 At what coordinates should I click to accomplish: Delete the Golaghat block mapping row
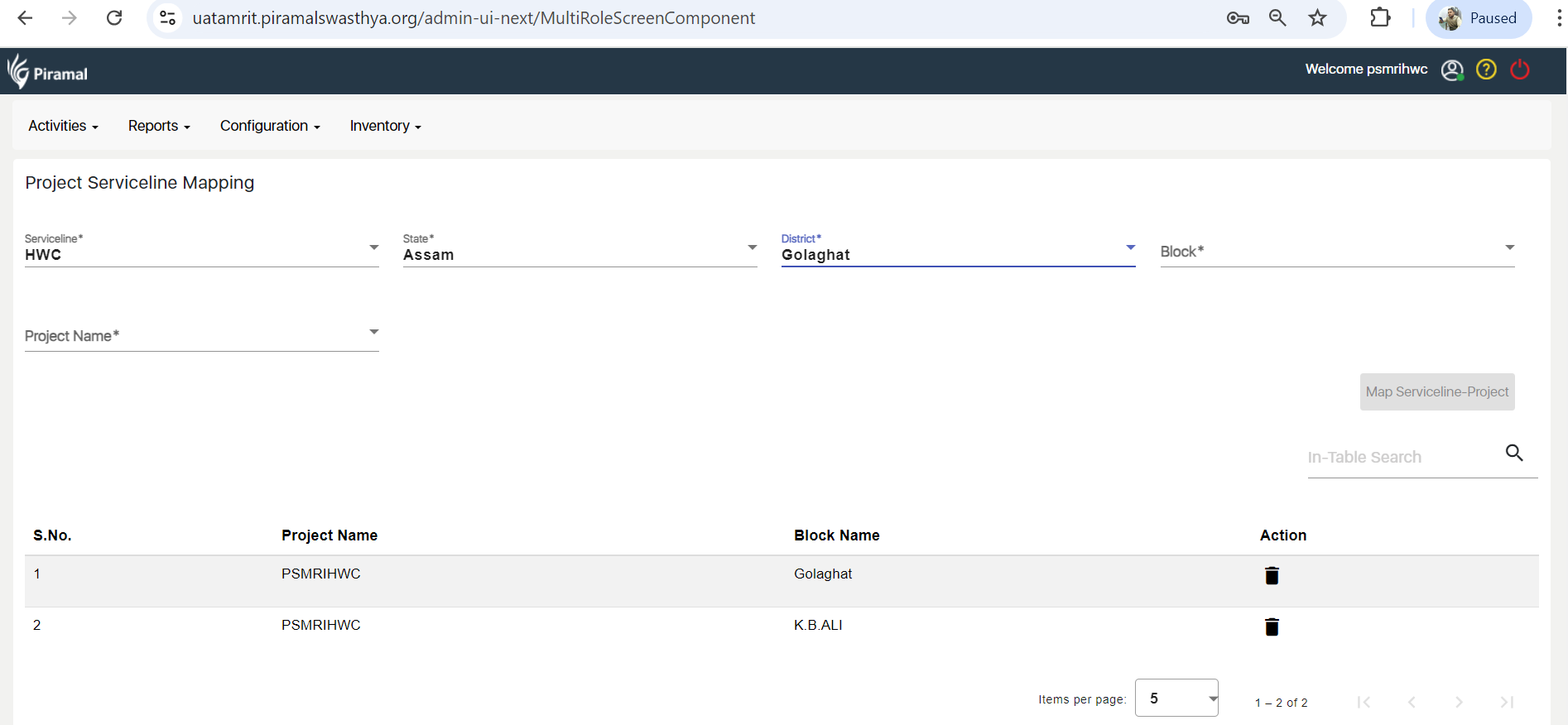point(1272,575)
